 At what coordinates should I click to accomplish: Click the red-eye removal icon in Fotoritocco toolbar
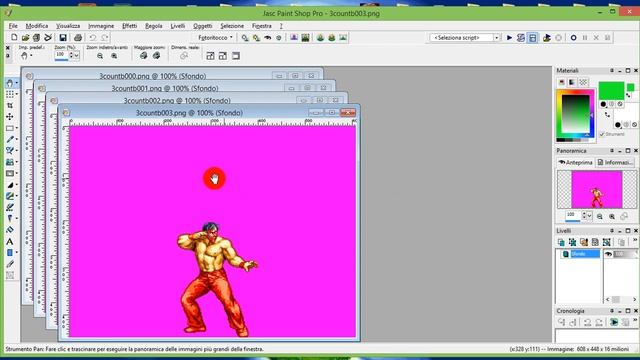click(267, 38)
